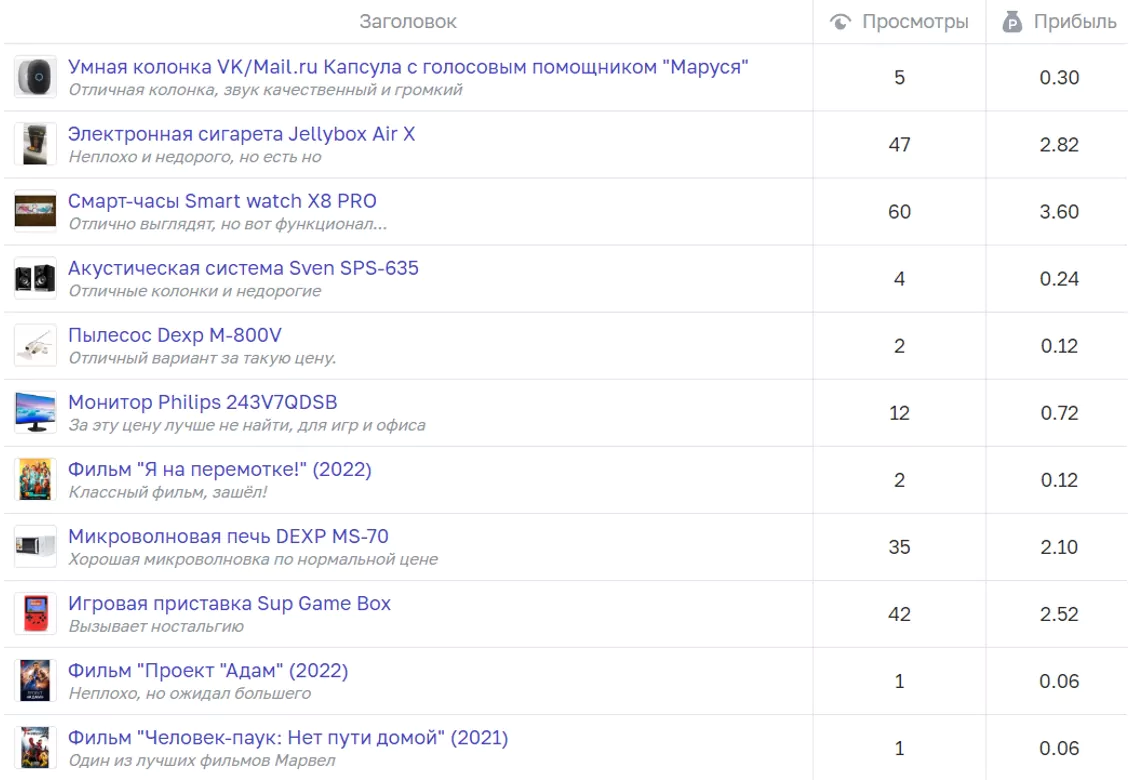Select subtitle "Один из лучших фильмов Марвел"
The height and width of the screenshot is (783, 1130).
tap(202, 760)
